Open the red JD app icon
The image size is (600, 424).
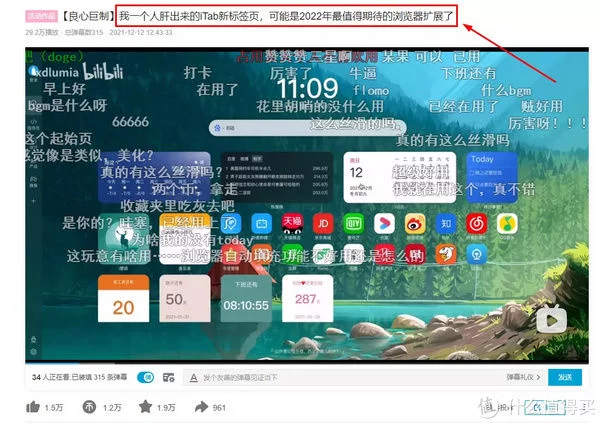(x=323, y=224)
